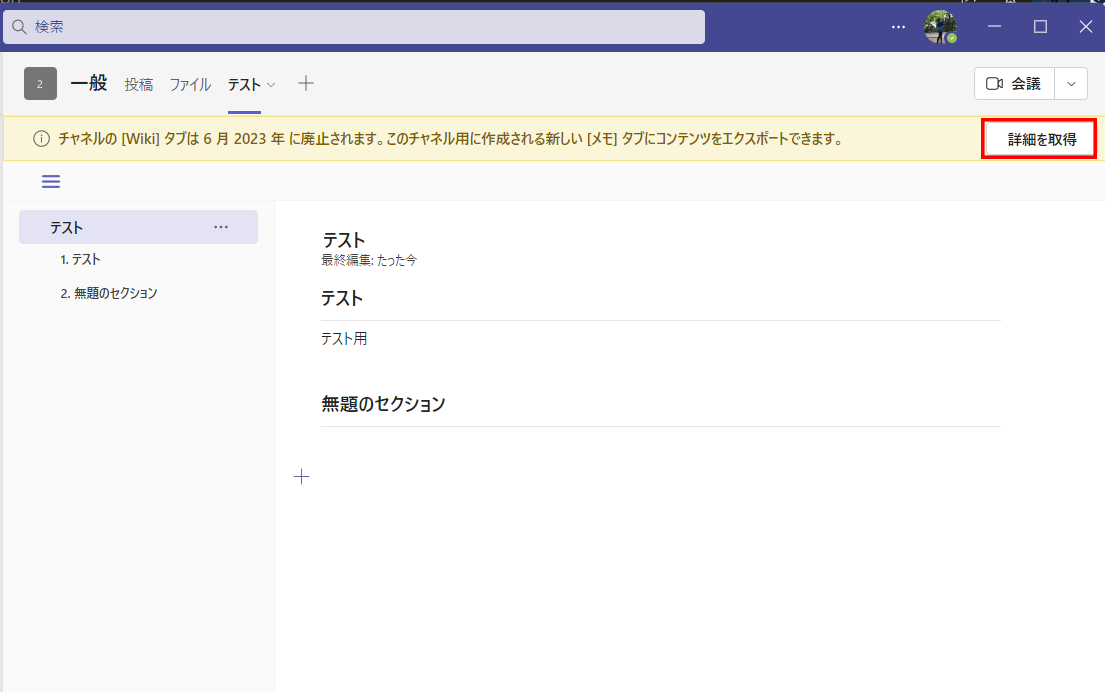
Task: Click the 無題のセクション heading to edit
Action: click(x=383, y=404)
